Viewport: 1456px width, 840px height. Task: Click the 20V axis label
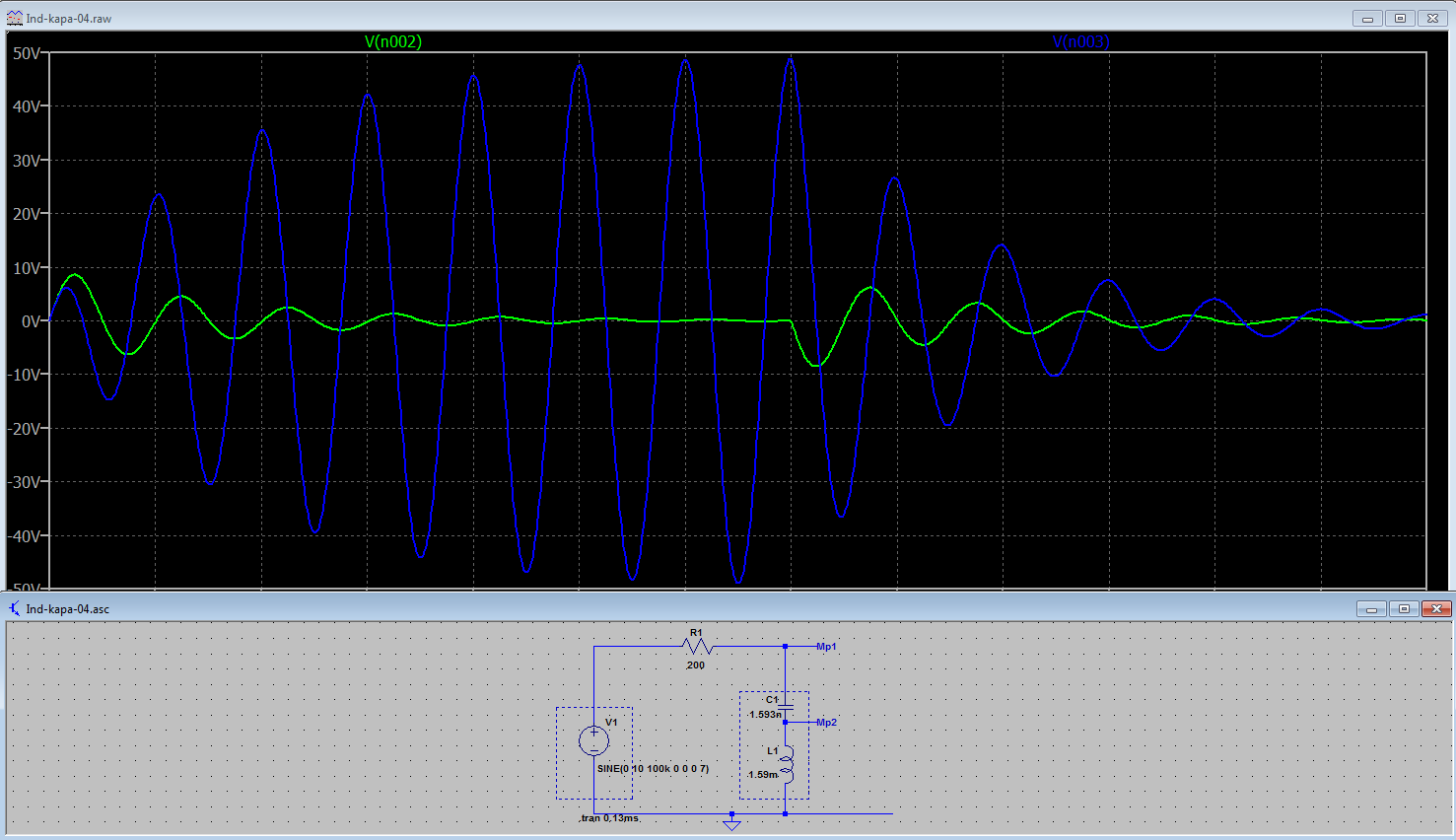click(26, 214)
